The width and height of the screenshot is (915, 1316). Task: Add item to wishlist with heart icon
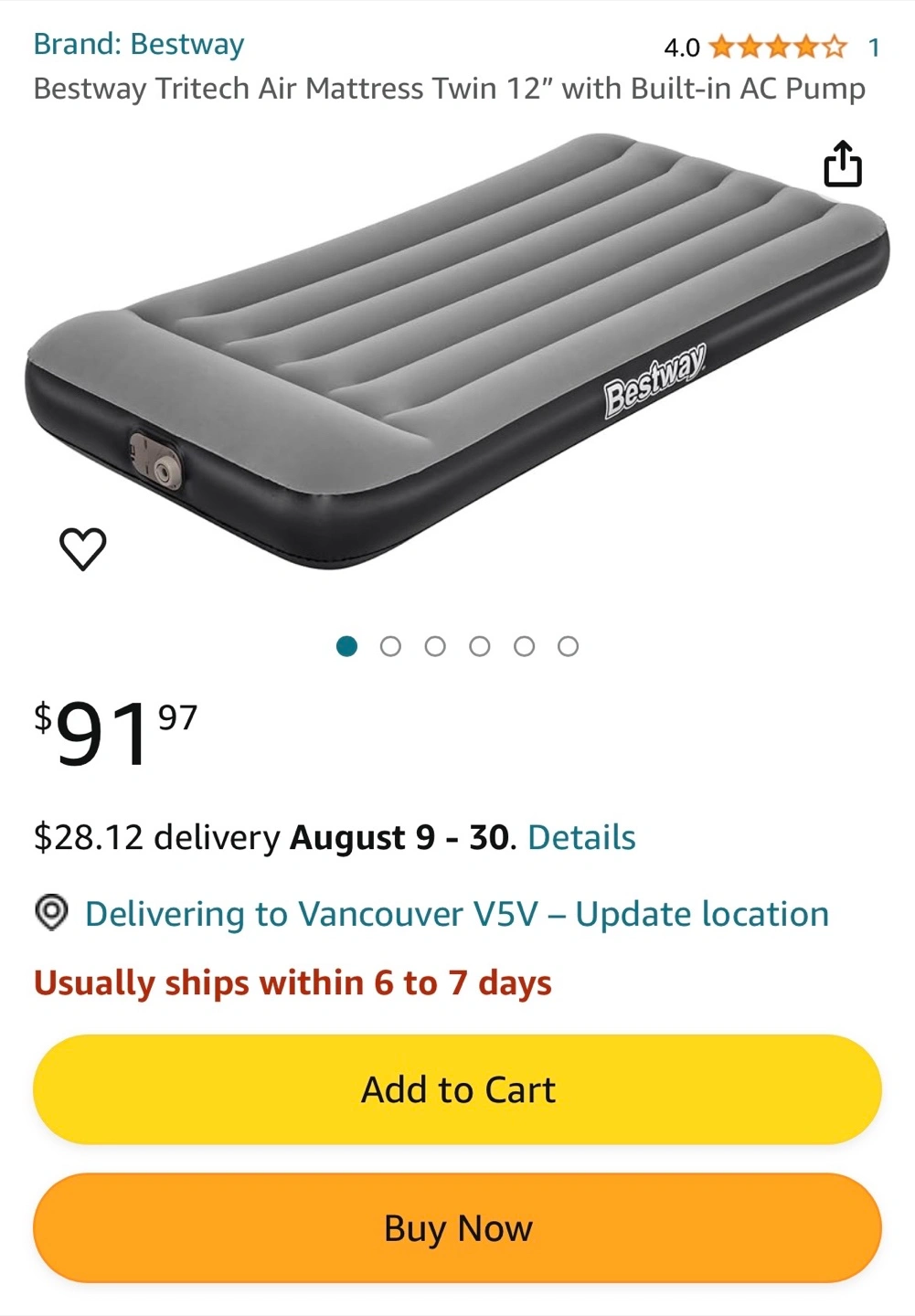pyautogui.click(x=83, y=548)
